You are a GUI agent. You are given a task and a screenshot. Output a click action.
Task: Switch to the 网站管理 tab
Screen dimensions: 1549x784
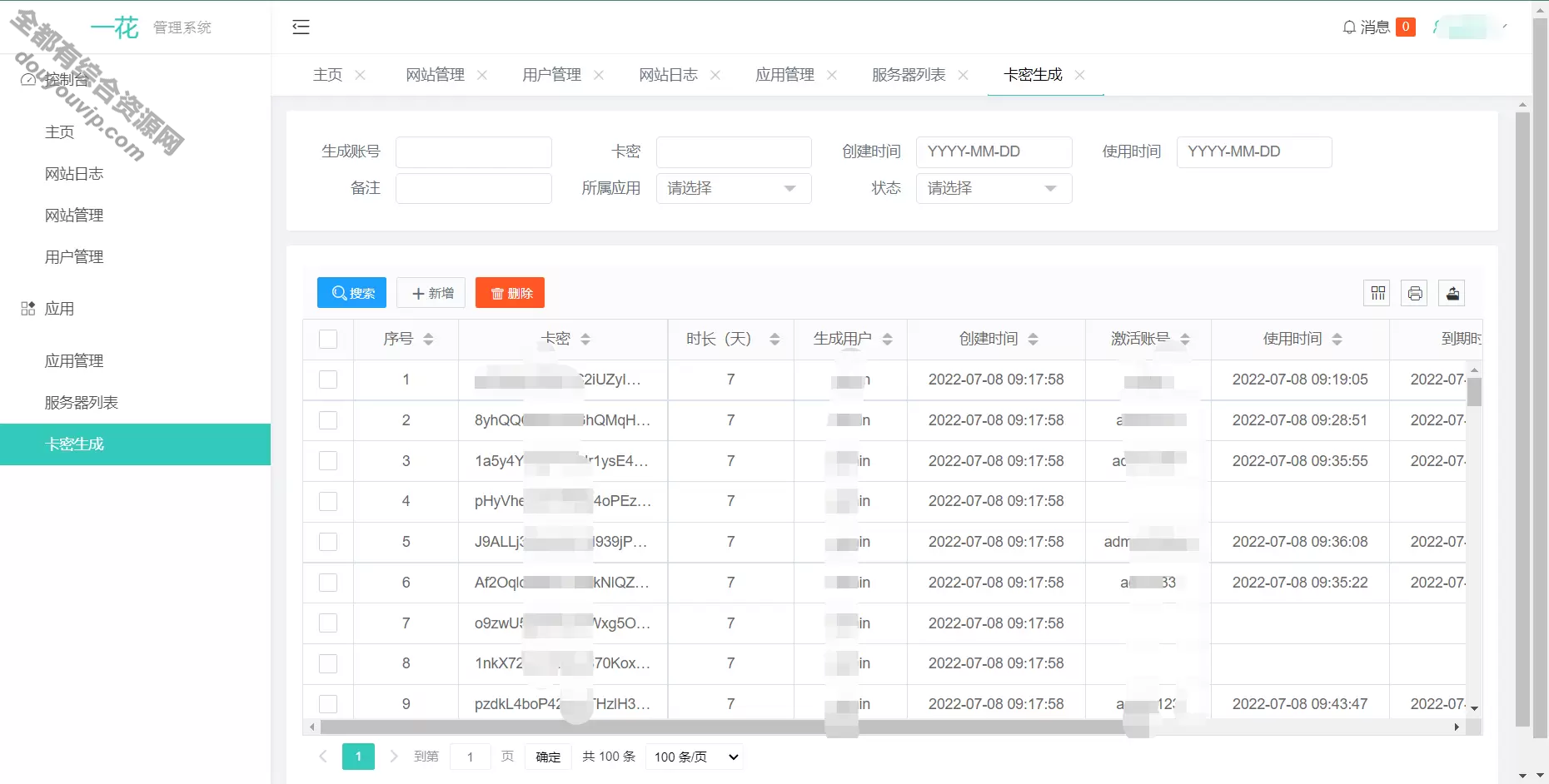pyautogui.click(x=436, y=75)
